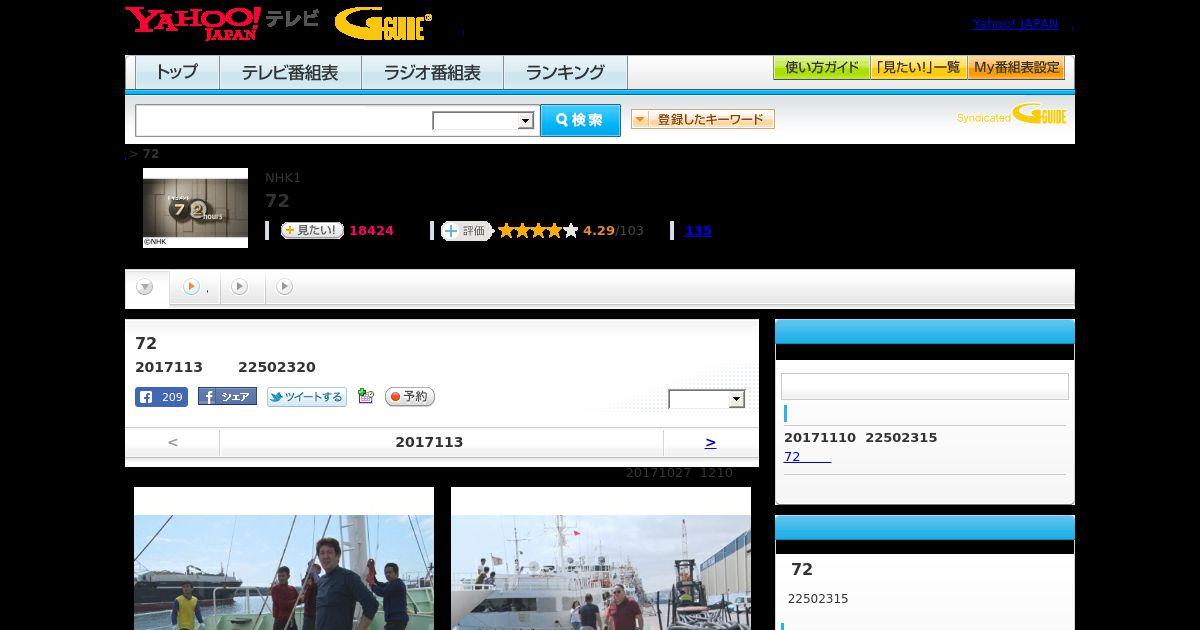1200x630 pixels.
Task: Click the 4.29 rating score
Action: [599, 231]
